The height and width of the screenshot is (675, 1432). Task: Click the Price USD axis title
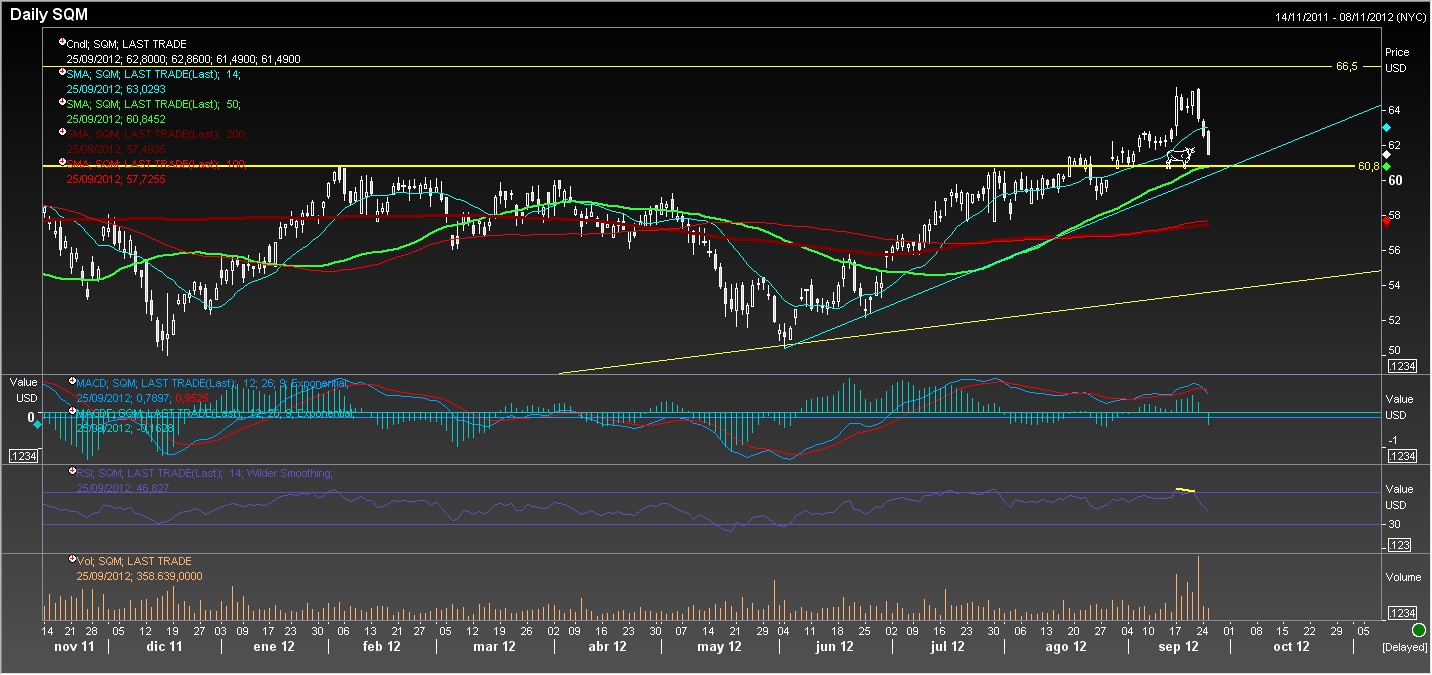tap(1397, 60)
